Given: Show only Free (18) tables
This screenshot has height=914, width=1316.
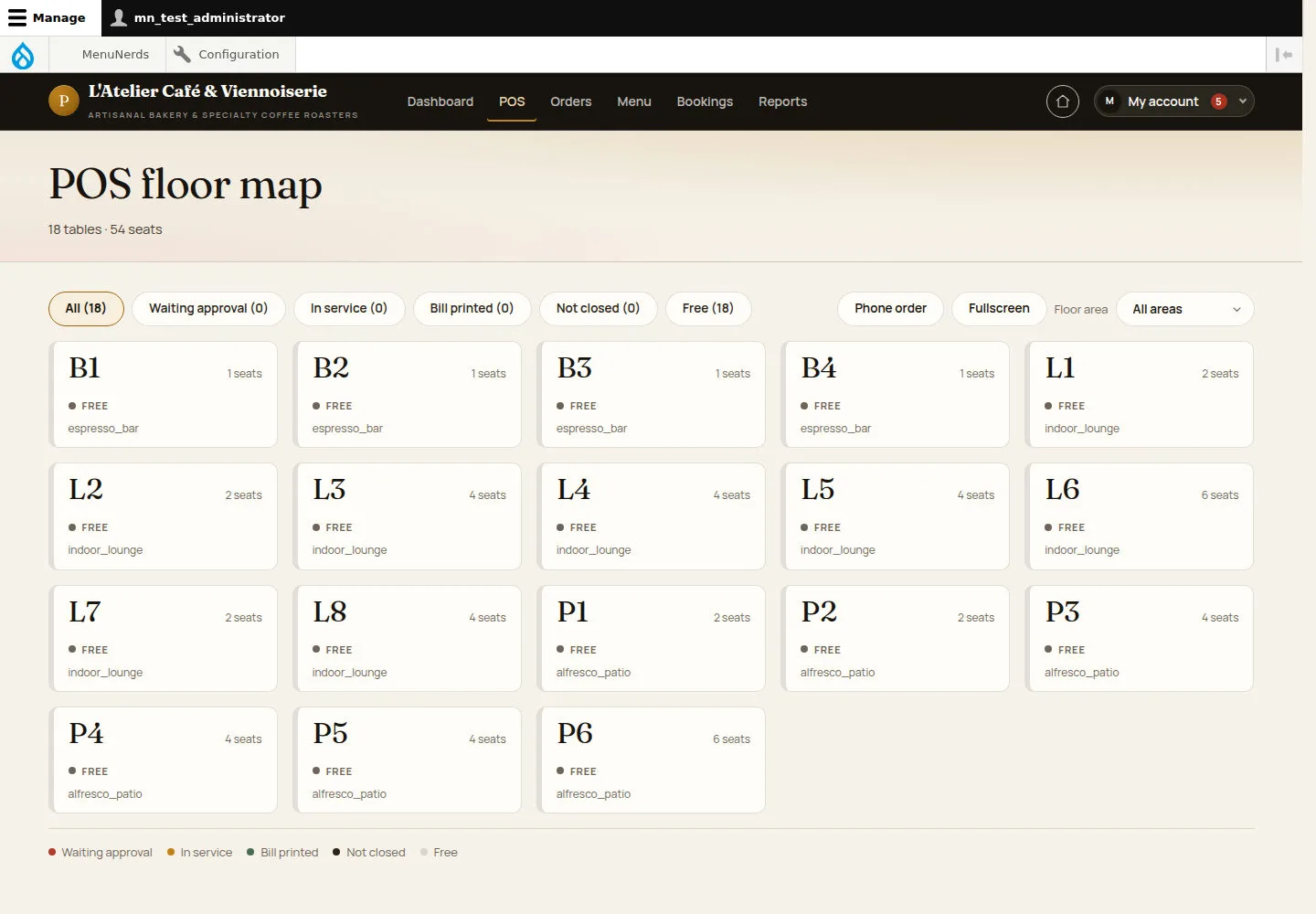Looking at the screenshot, I should [x=708, y=309].
